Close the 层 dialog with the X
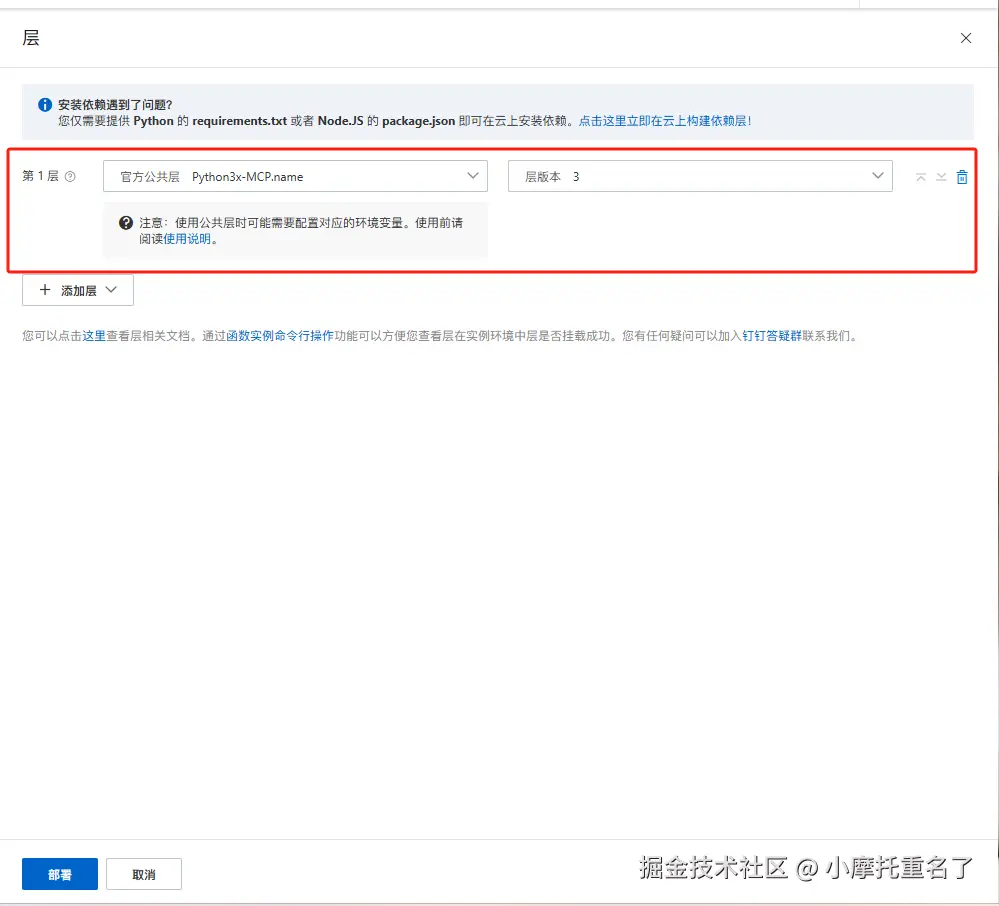 pyautogui.click(x=965, y=38)
